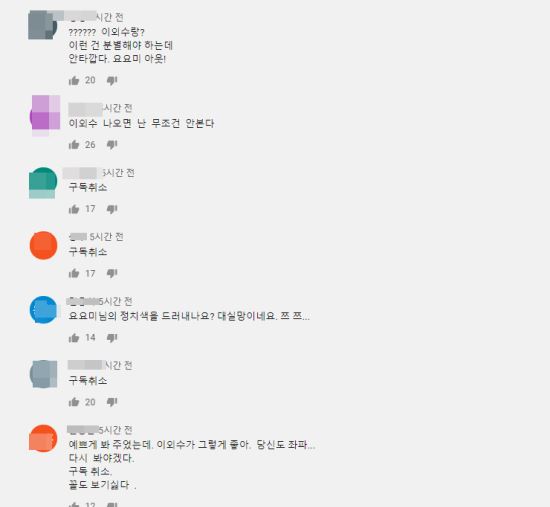
Task: Dislike the 이외수랑 요요미 아웃 comment
Action: [x=112, y=81]
